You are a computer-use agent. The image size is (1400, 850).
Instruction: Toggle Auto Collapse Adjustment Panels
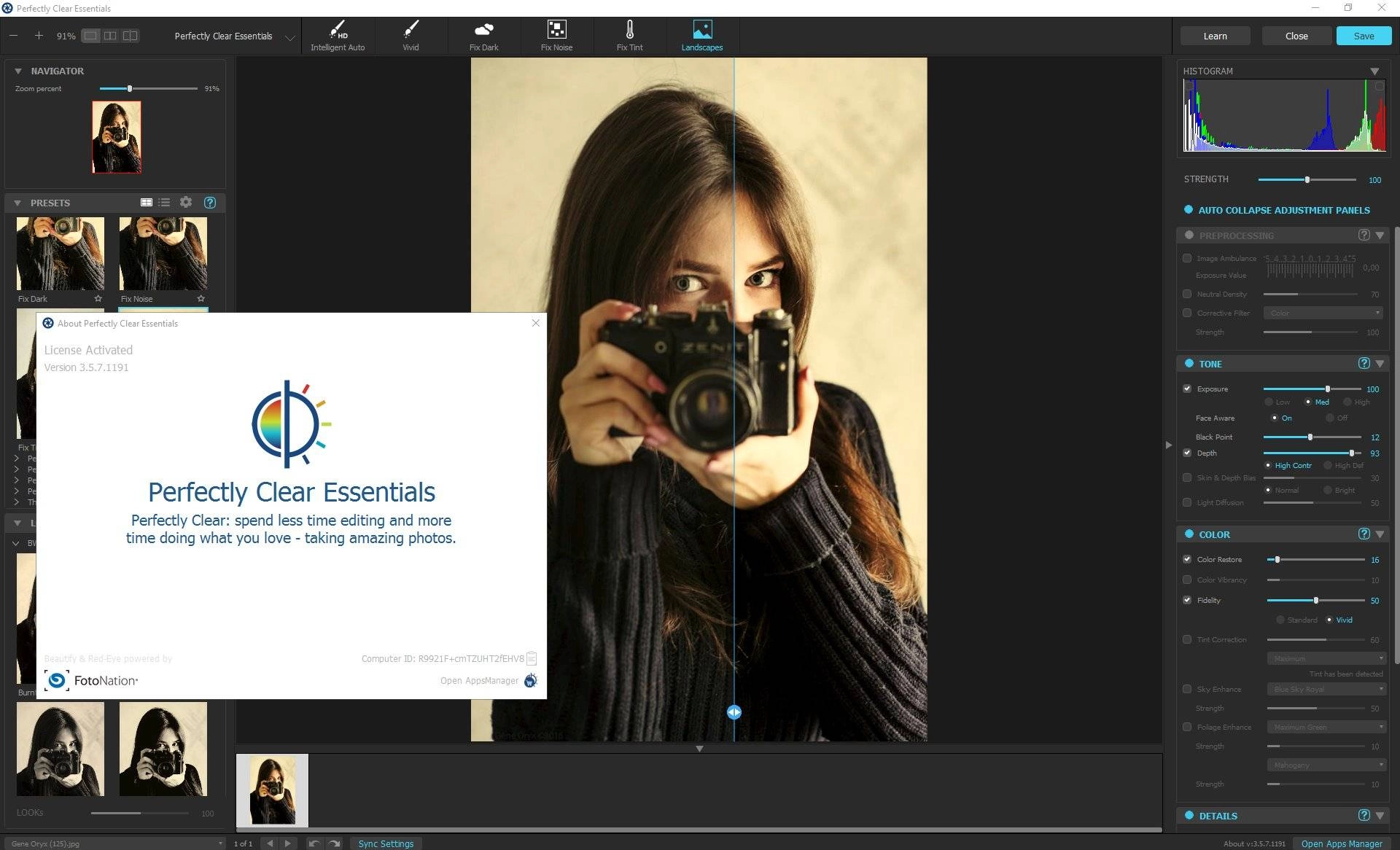(x=1189, y=210)
